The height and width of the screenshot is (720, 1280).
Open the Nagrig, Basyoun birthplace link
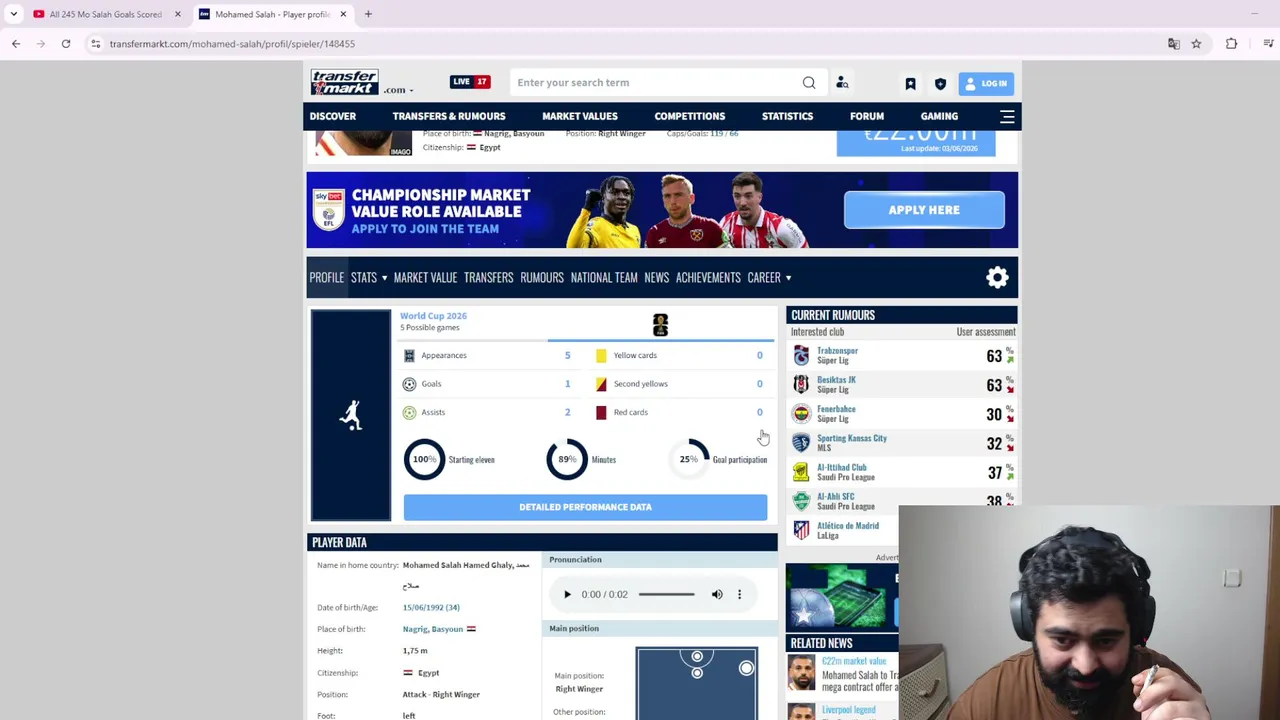tap(433, 629)
